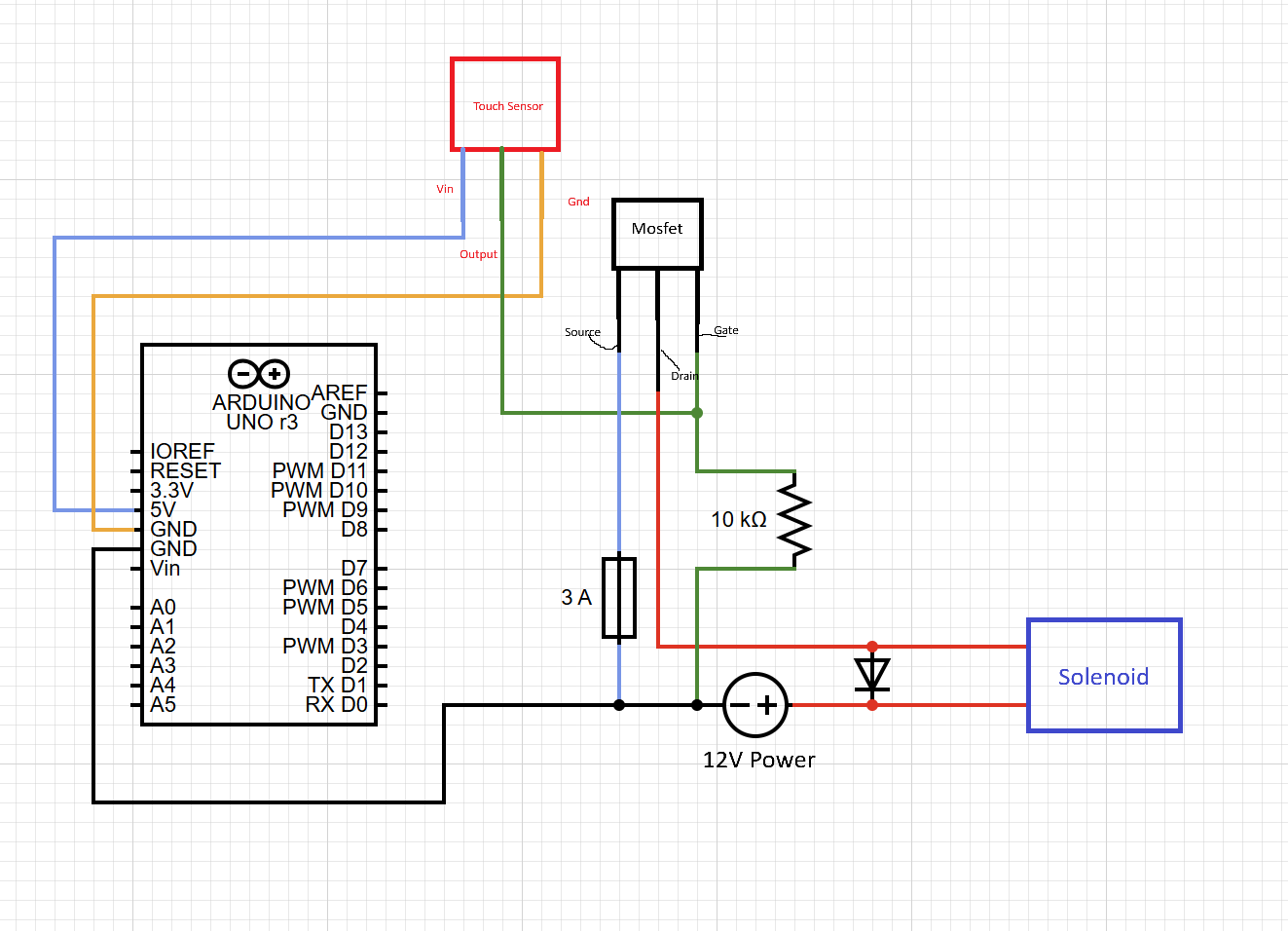Click the Arduino PWM D9 pin
Viewport: 1288px width, 931px height.
point(325,509)
